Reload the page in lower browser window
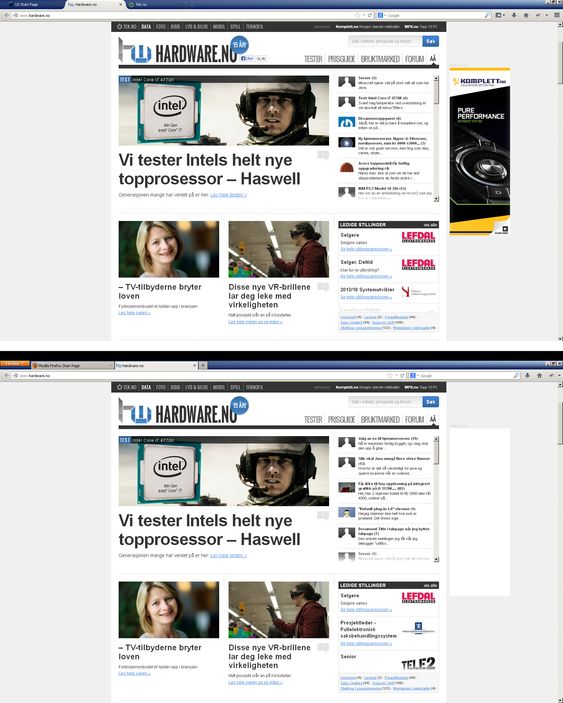Viewport: 563px width, 703px height. click(402, 376)
